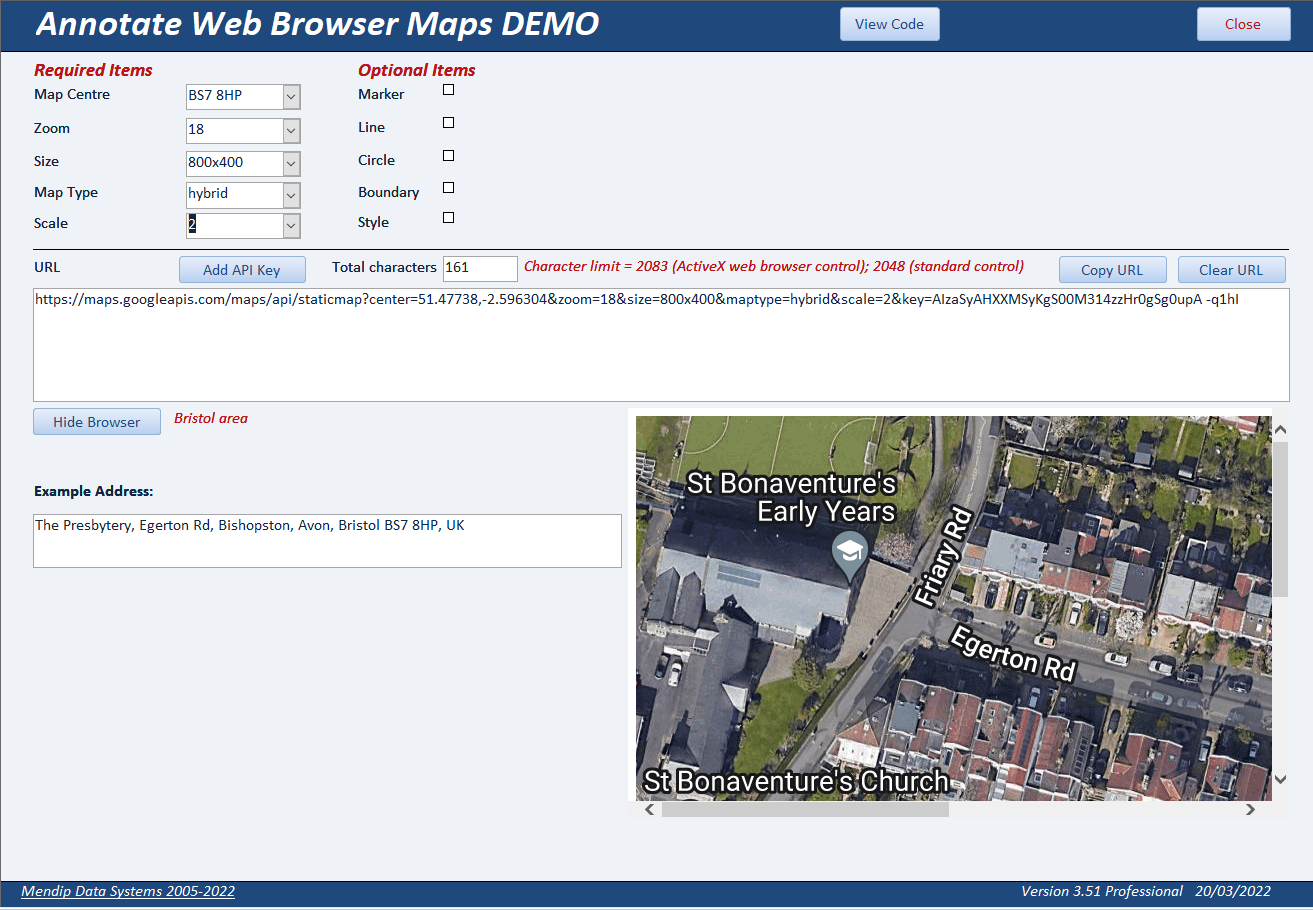Click the Example Address text box
Image resolution: width=1313 pixels, height=910 pixels.
(327, 541)
